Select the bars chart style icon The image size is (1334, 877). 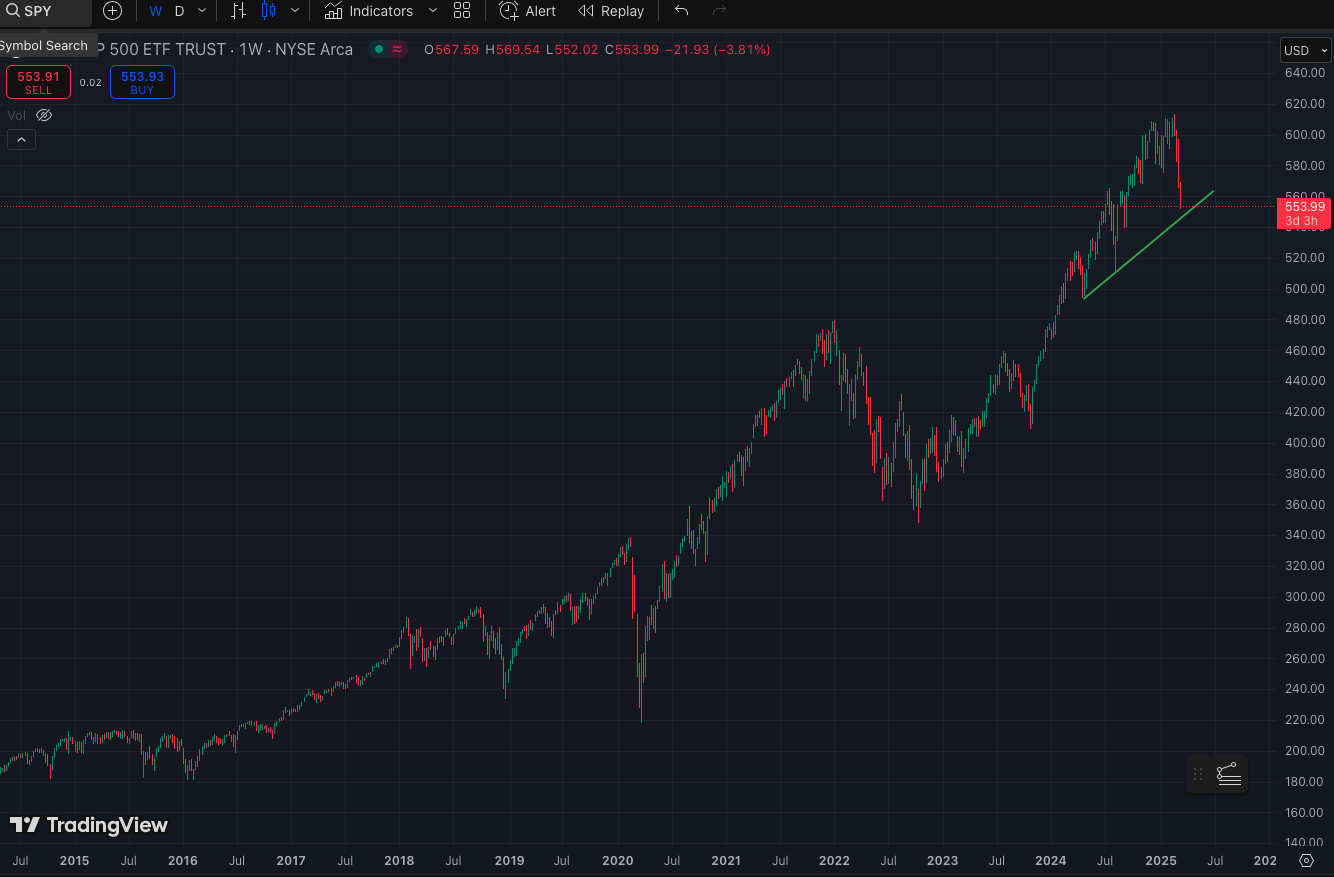[238, 11]
